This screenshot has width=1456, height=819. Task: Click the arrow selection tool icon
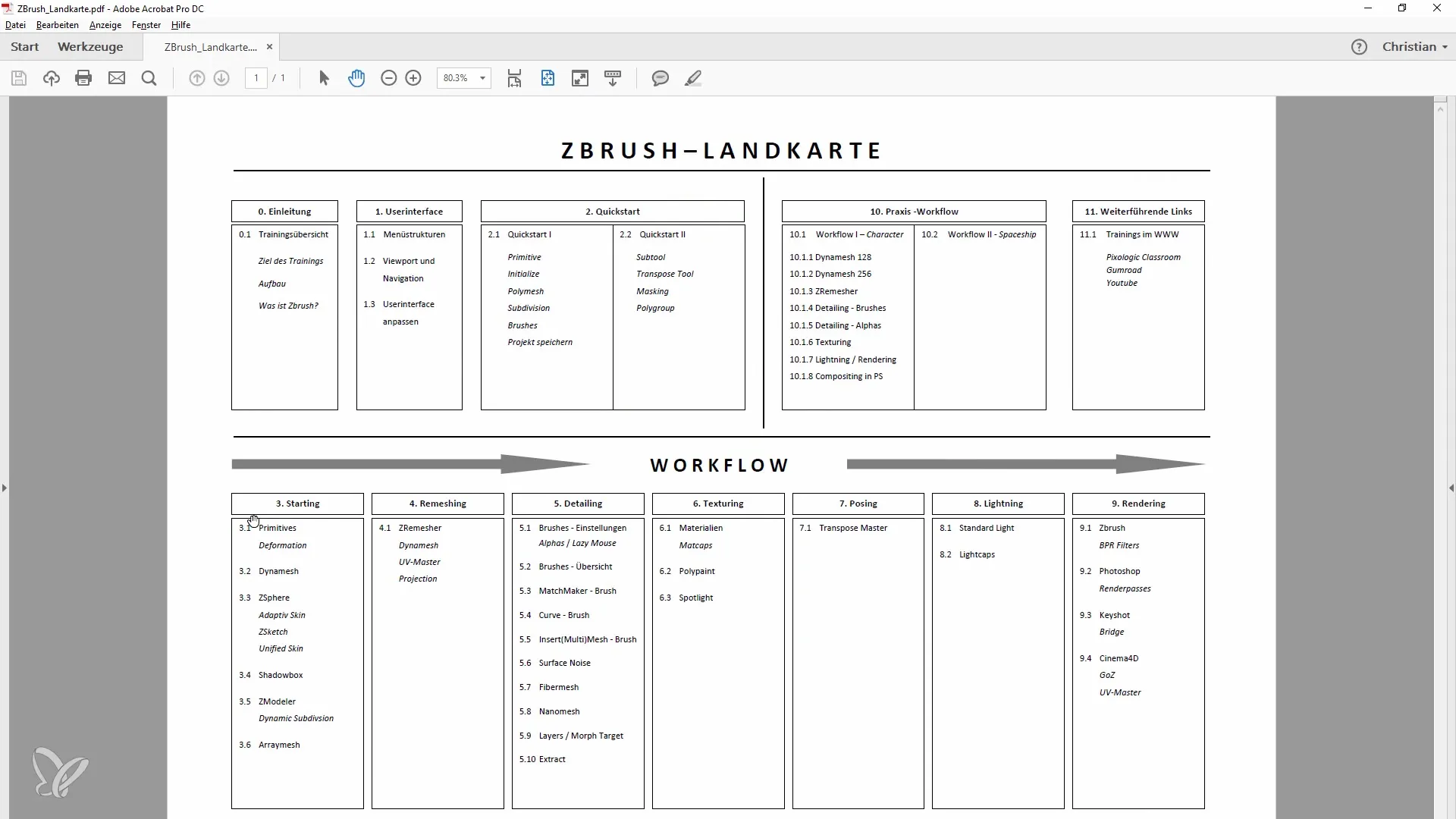point(324,77)
